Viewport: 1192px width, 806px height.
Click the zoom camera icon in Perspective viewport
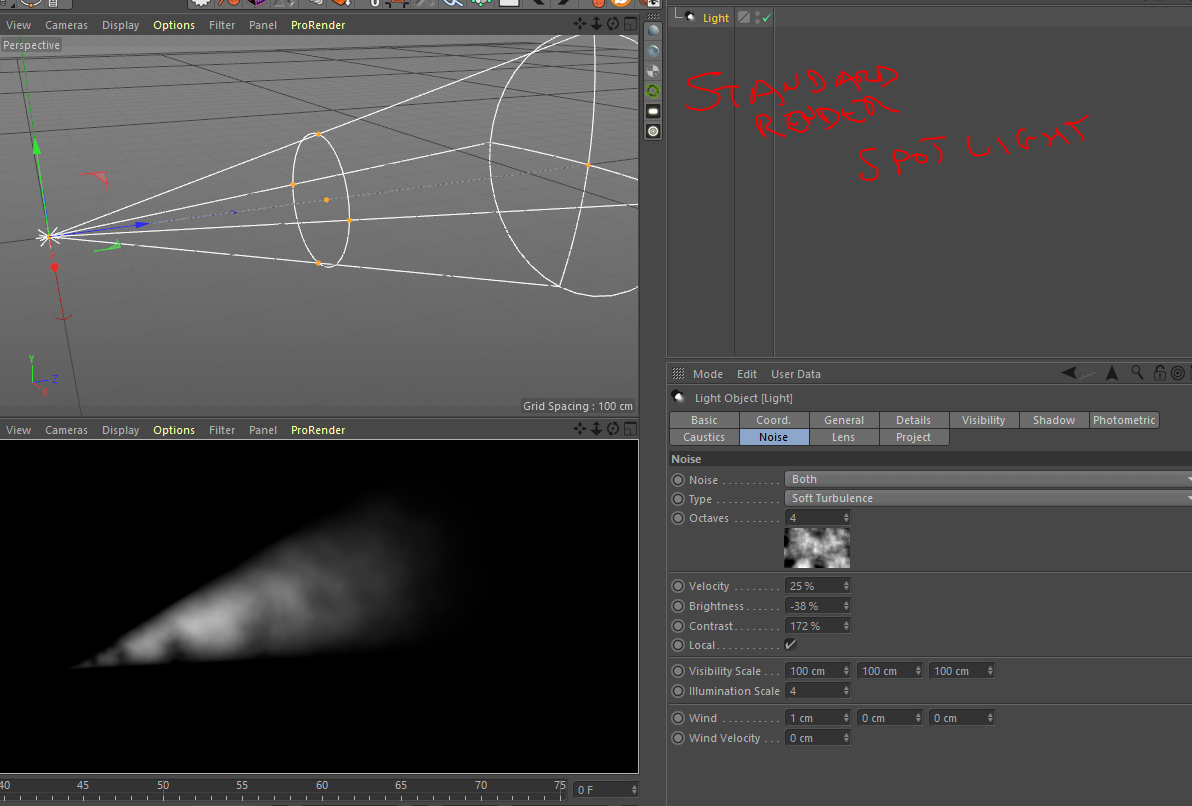(597, 24)
